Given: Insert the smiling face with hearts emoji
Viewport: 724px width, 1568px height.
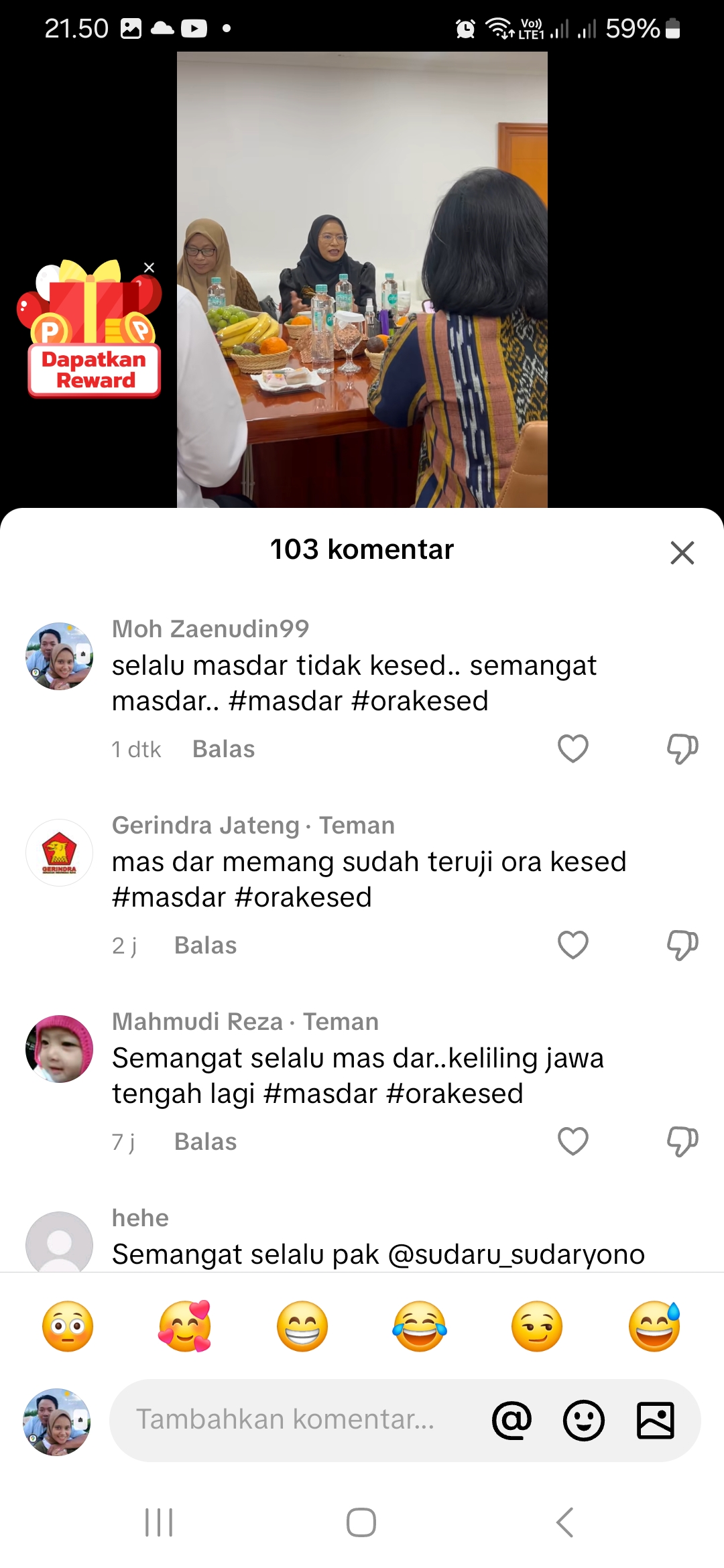Looking at the screenshot, I should coord(185,1326).
